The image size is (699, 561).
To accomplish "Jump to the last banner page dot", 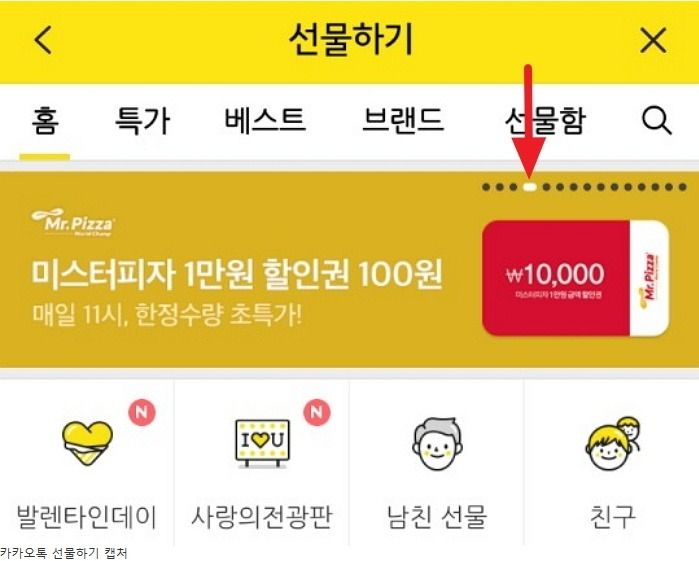I will coord(683,187).
